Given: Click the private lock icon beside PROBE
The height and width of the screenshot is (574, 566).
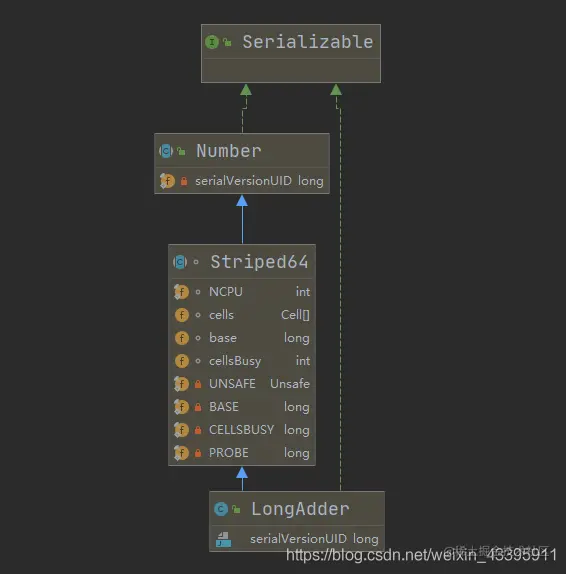Looking at the screenshot, I should coord(198,453).
